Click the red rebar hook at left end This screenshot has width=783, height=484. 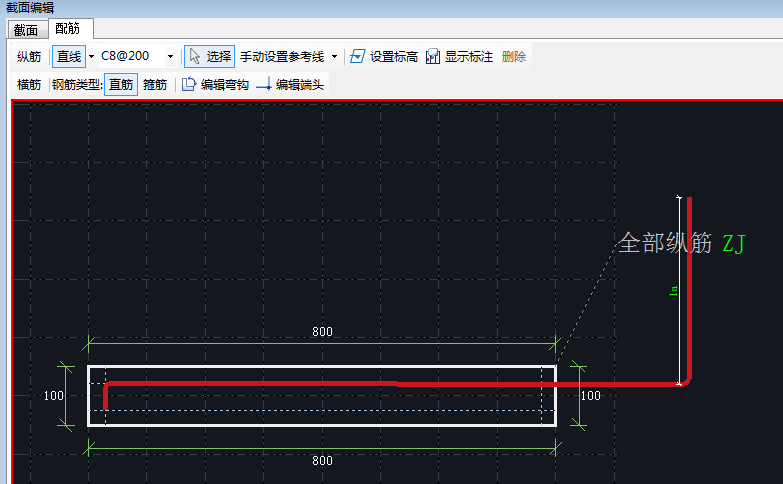(x=106, y=397)
